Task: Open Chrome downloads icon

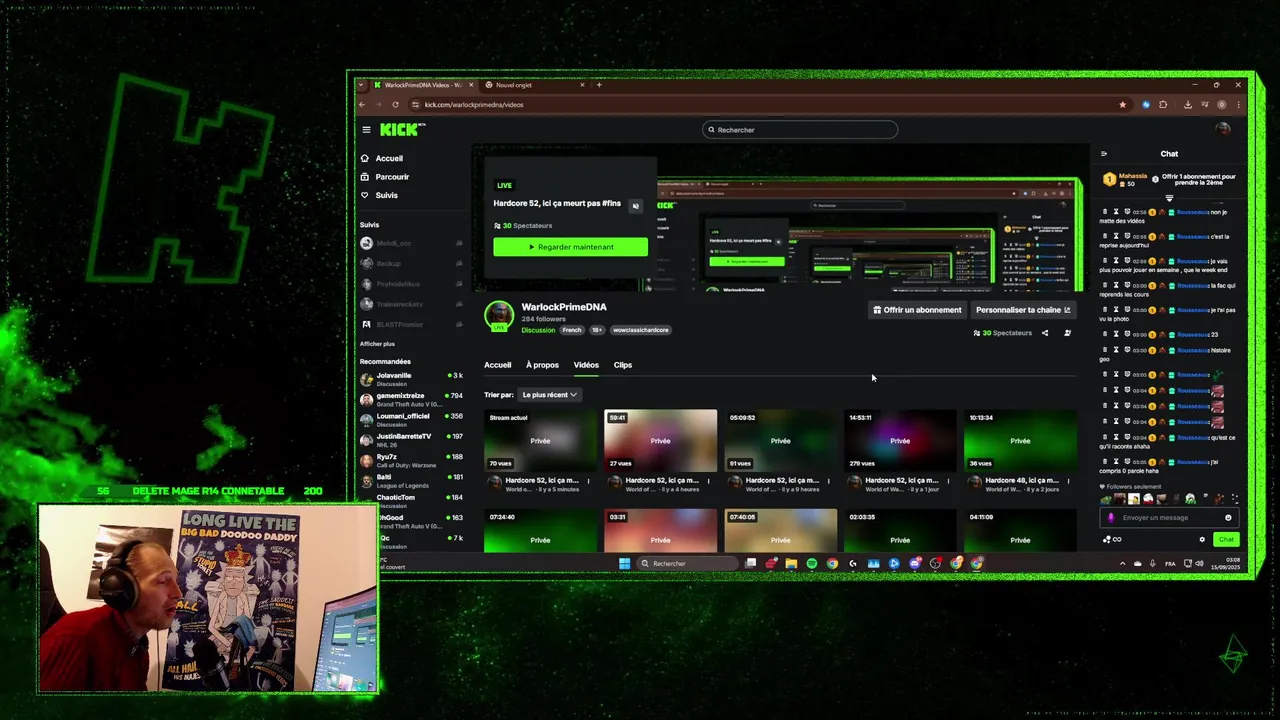Action: (1187, 104)
